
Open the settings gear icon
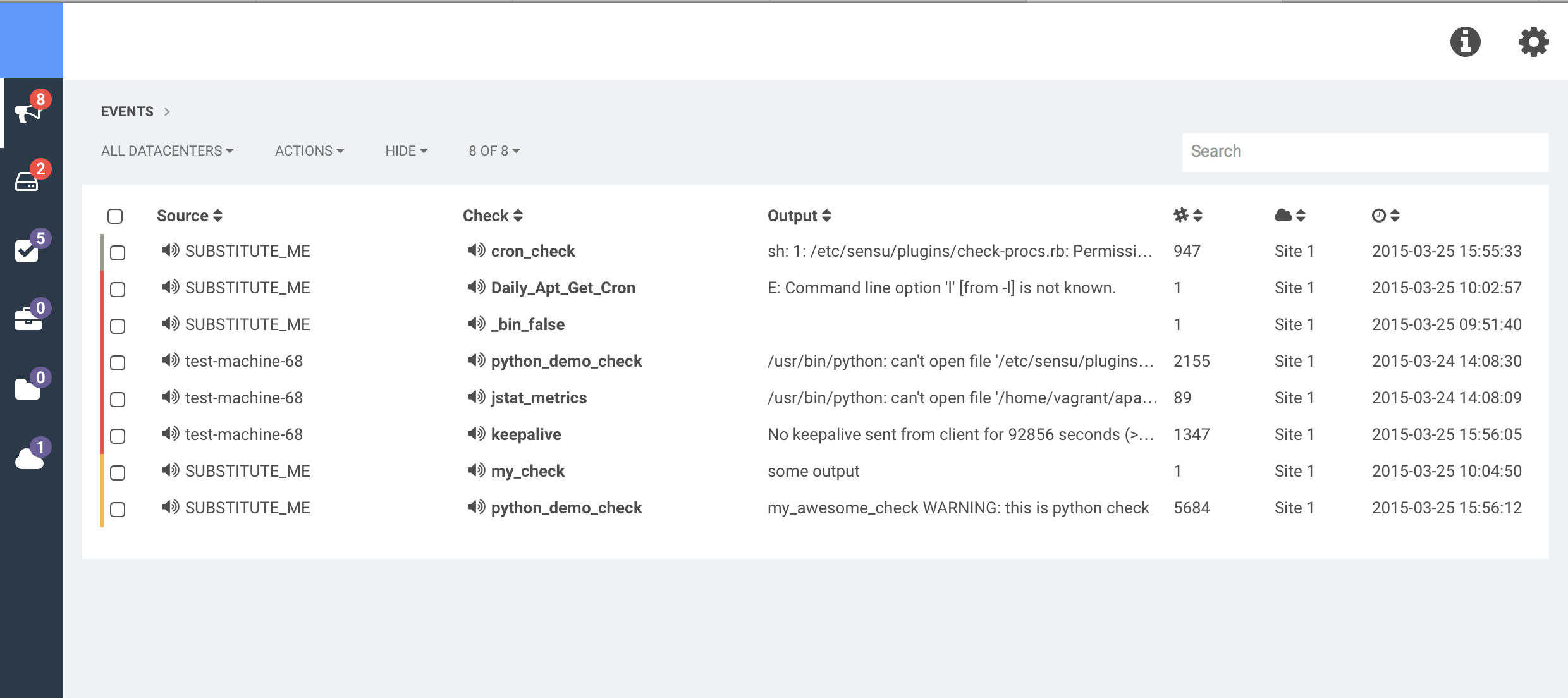[1533, 42]
